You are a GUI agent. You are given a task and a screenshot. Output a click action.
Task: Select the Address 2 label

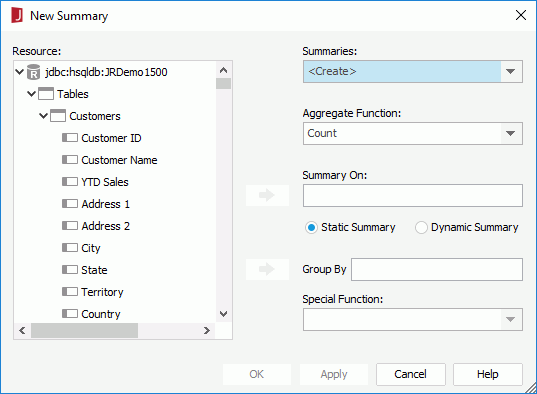pos(105,226)
